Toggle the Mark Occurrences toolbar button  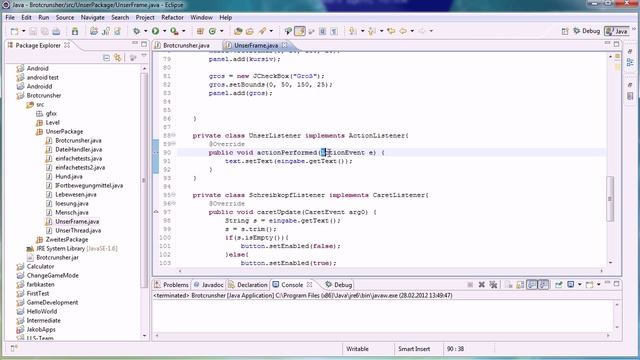pos(300,31)
